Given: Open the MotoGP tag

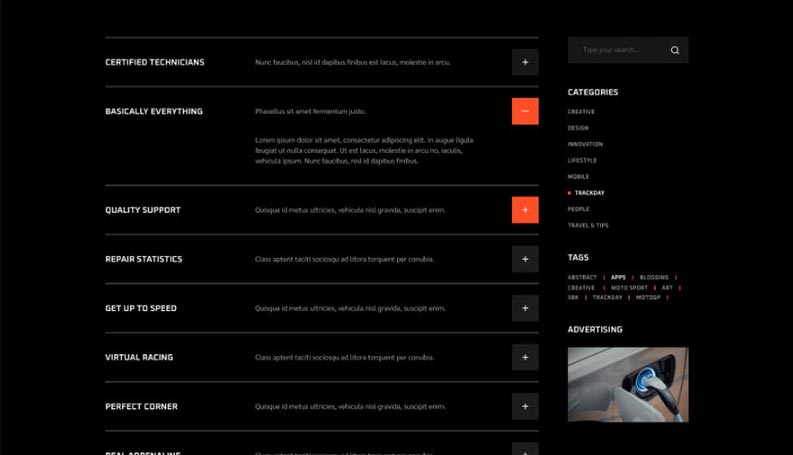Looking at the screenshot, I should click(x=648, y=297).
